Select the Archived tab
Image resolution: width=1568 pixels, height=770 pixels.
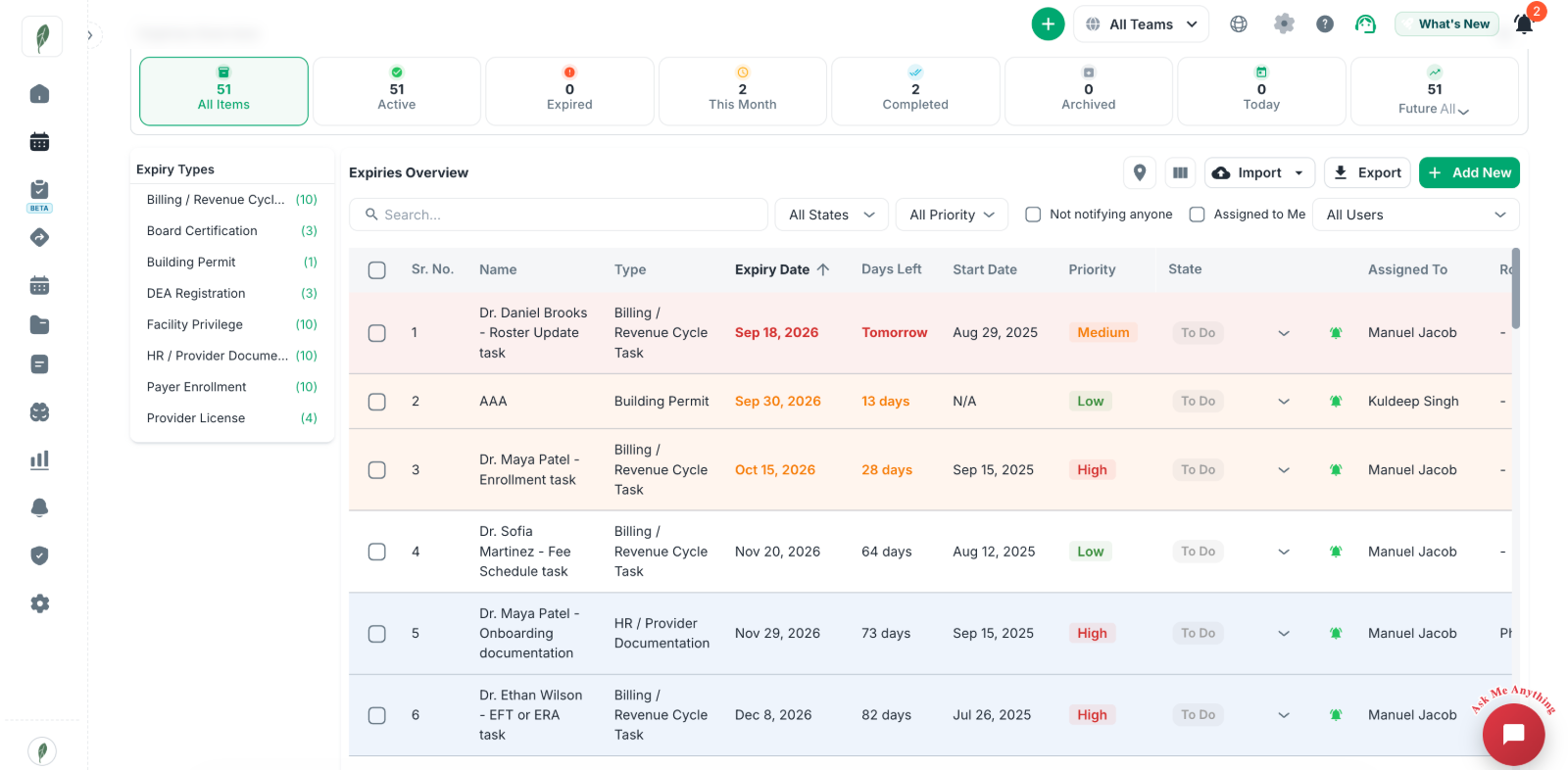[1089, 91]
